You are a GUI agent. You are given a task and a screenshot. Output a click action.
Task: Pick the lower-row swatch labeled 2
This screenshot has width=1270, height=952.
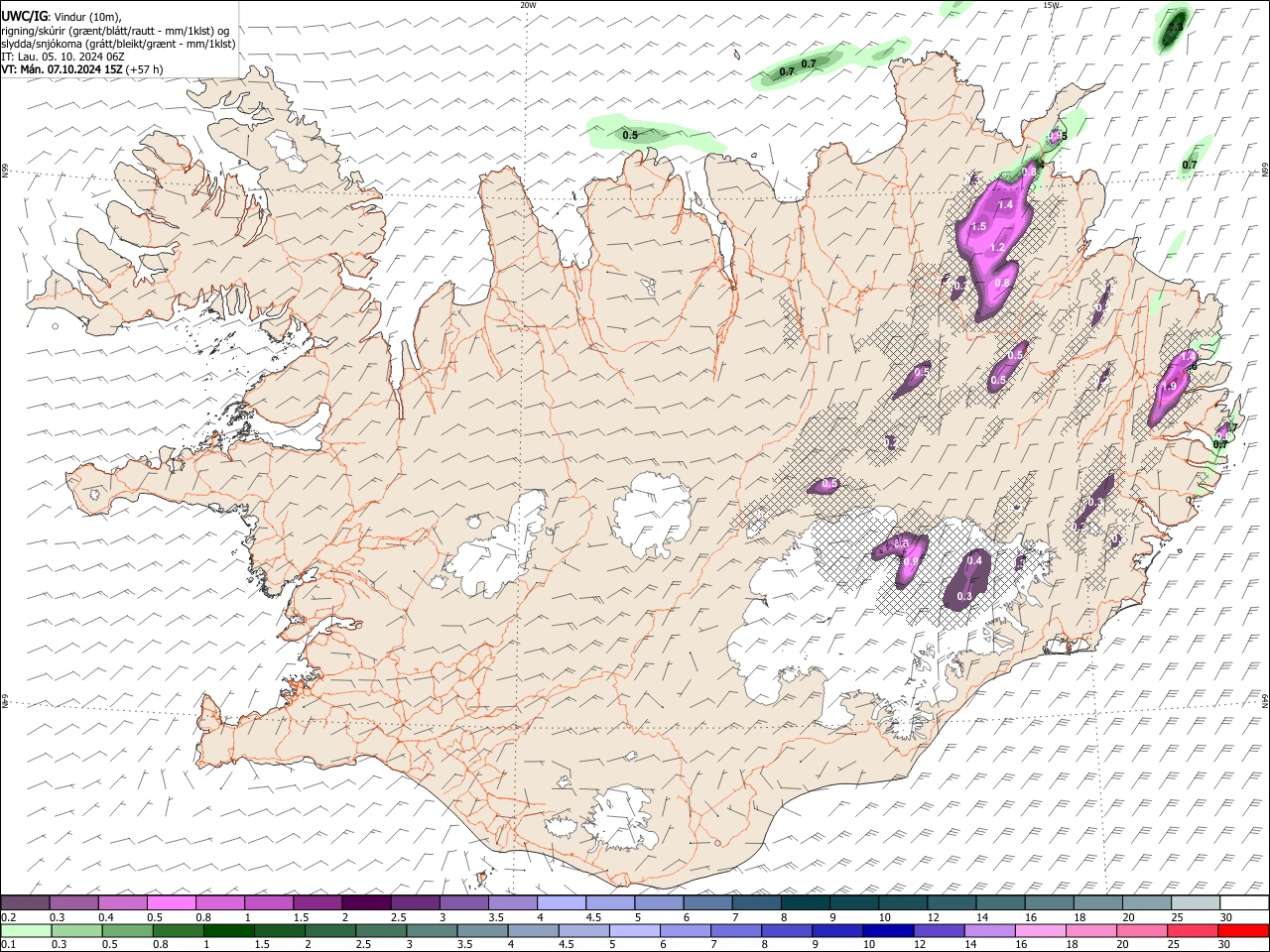click(x=330, y=930)
